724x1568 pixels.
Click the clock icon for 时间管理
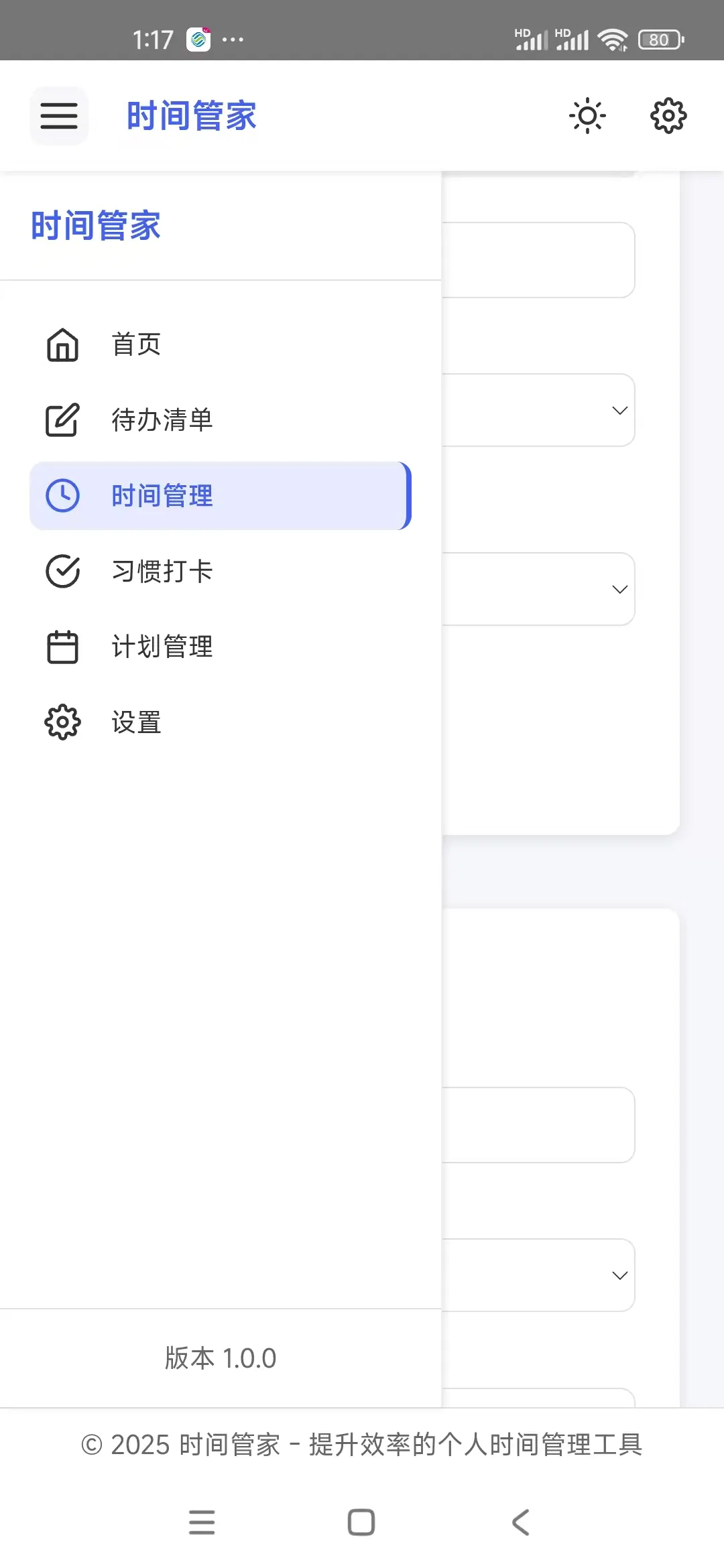click(62, 496)
